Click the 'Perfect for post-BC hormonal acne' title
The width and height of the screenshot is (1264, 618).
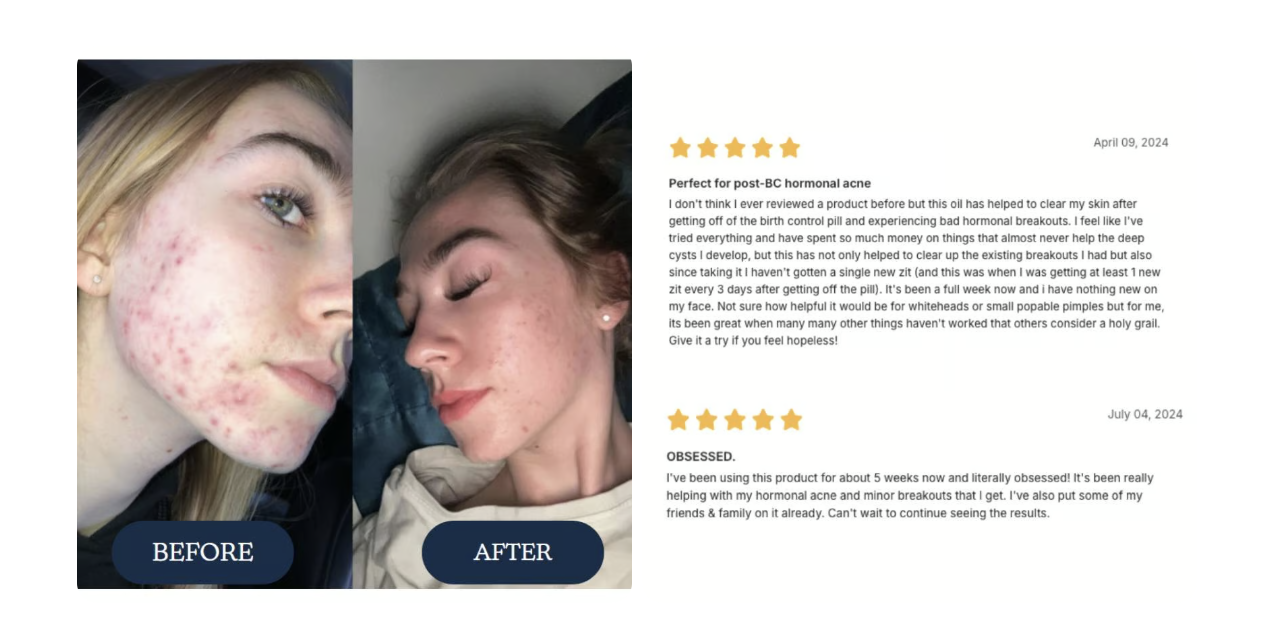click(x=770, y=184)
